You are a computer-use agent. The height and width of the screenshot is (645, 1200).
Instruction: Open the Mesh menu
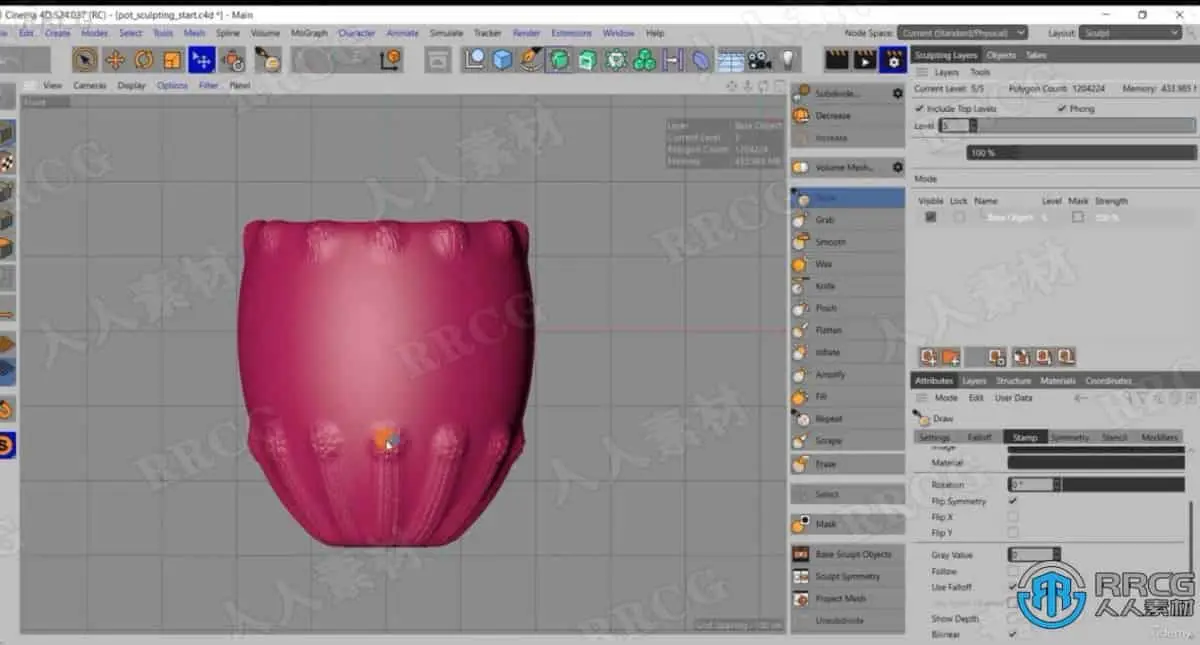click(x=194, y=33)
